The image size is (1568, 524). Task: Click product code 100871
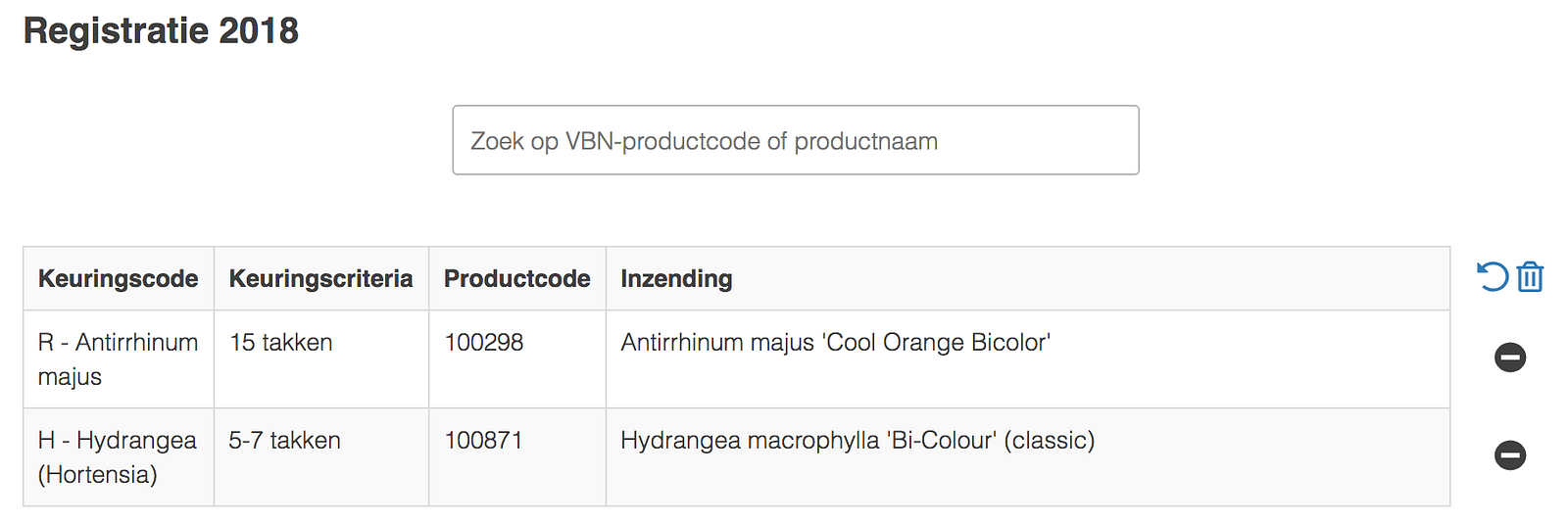(x=484, y=441)
